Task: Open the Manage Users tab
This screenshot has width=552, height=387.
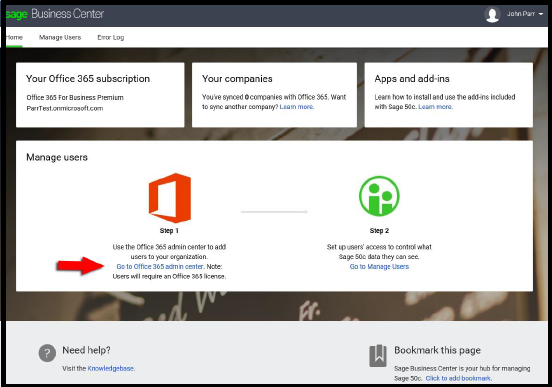Action: pos(60,37)
